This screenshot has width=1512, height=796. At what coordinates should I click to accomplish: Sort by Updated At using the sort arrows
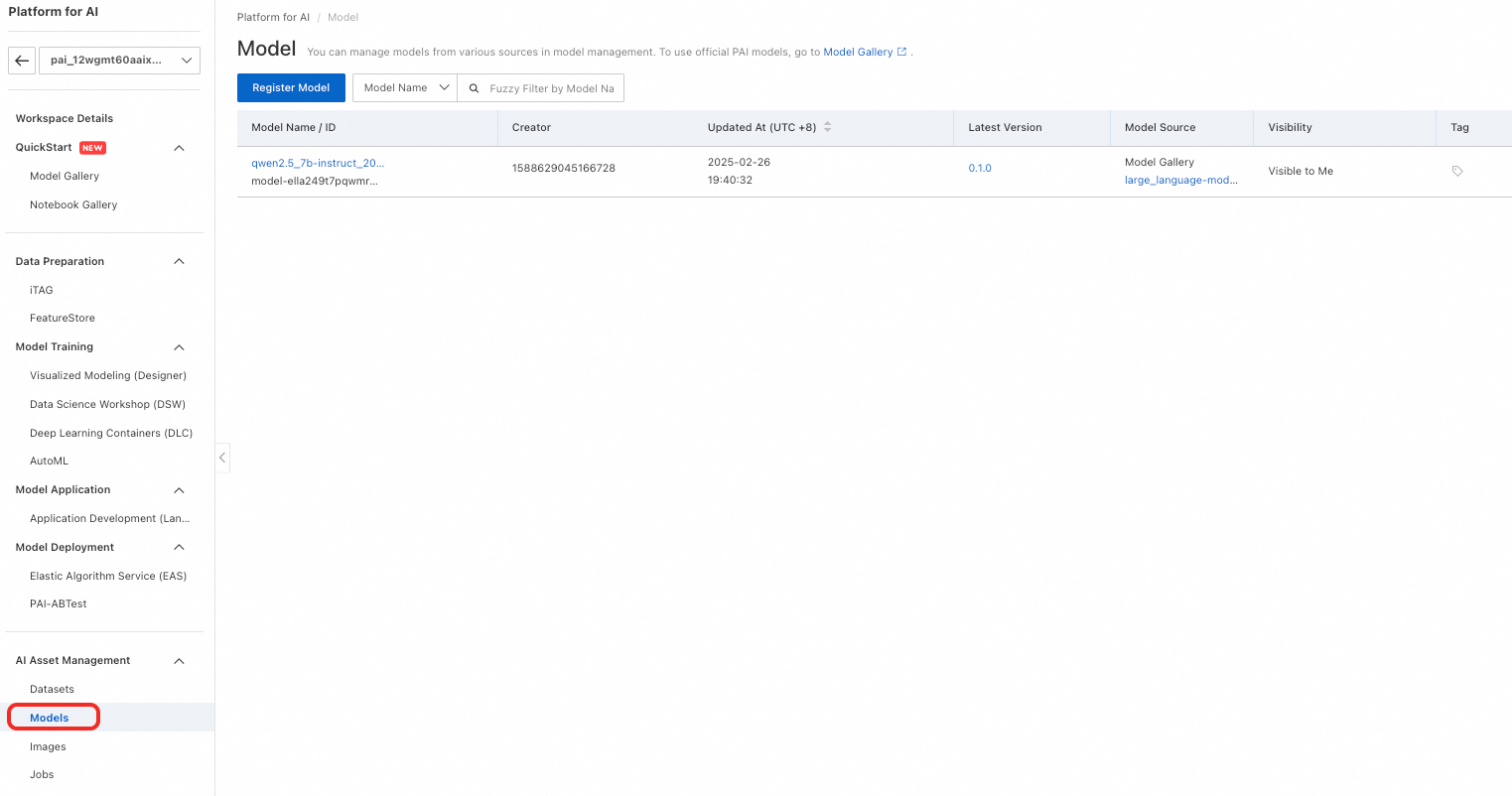pyautogui.click(x=828, y=127)
